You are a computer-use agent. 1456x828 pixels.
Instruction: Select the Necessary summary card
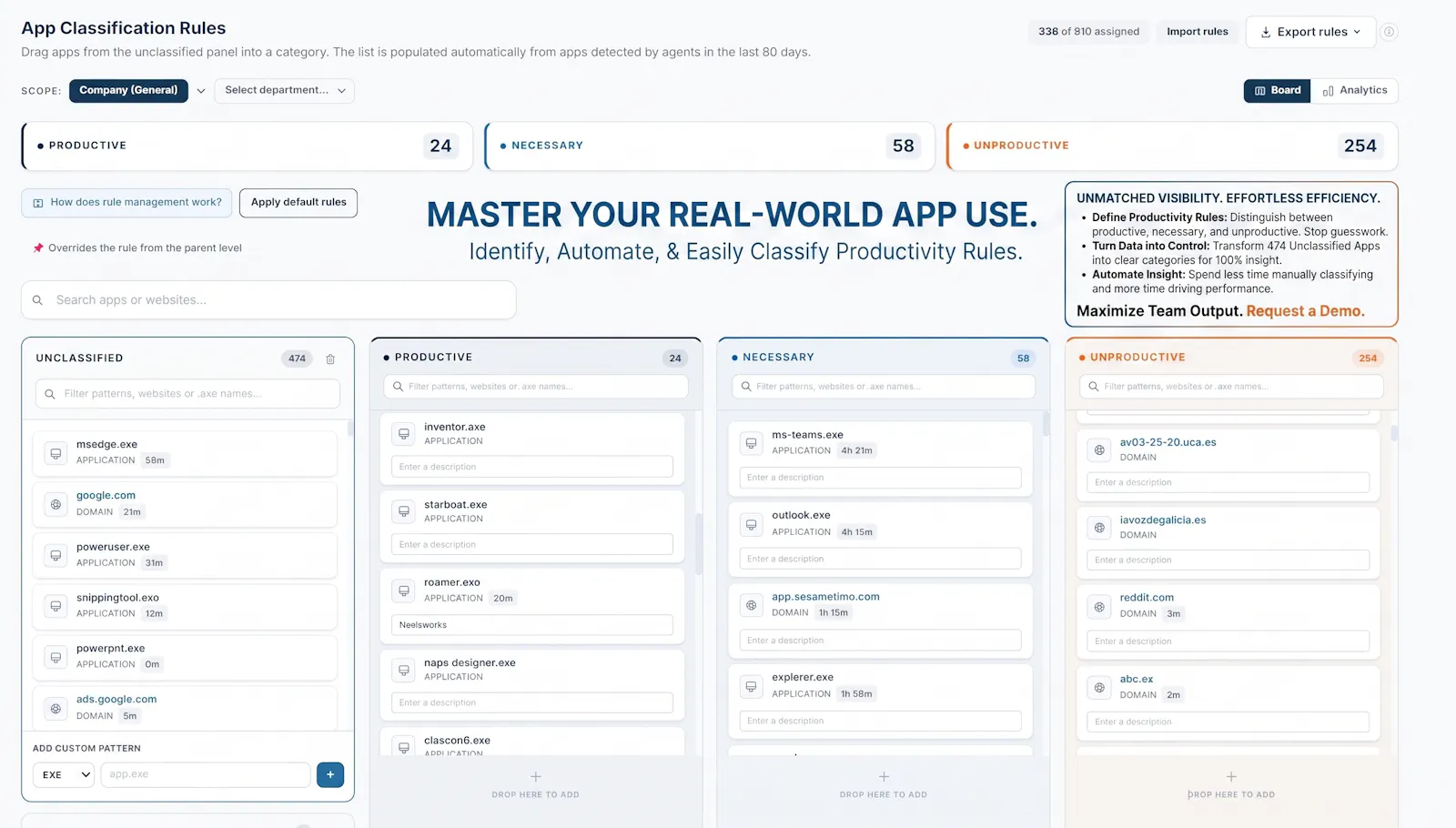coord(710,146)
